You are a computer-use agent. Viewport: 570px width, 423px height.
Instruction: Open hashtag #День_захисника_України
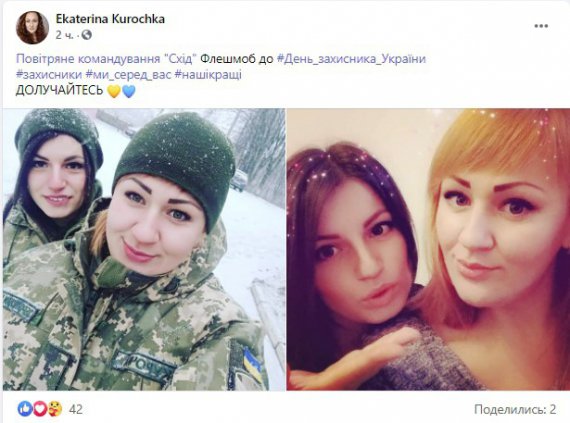click(x=351, y=59)
